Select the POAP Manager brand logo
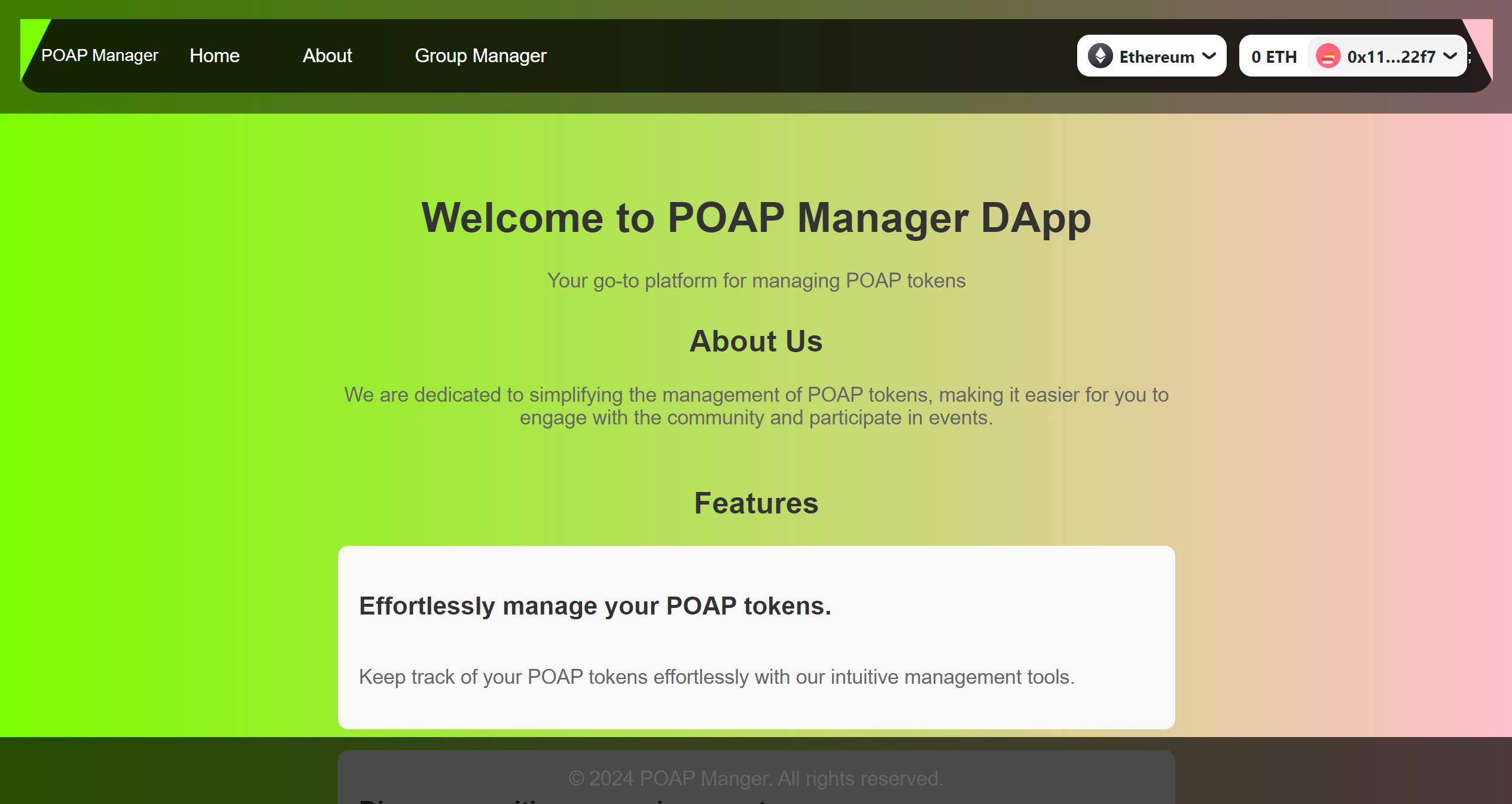Screen dimensions: 1512x804 [x=99, y=56]
